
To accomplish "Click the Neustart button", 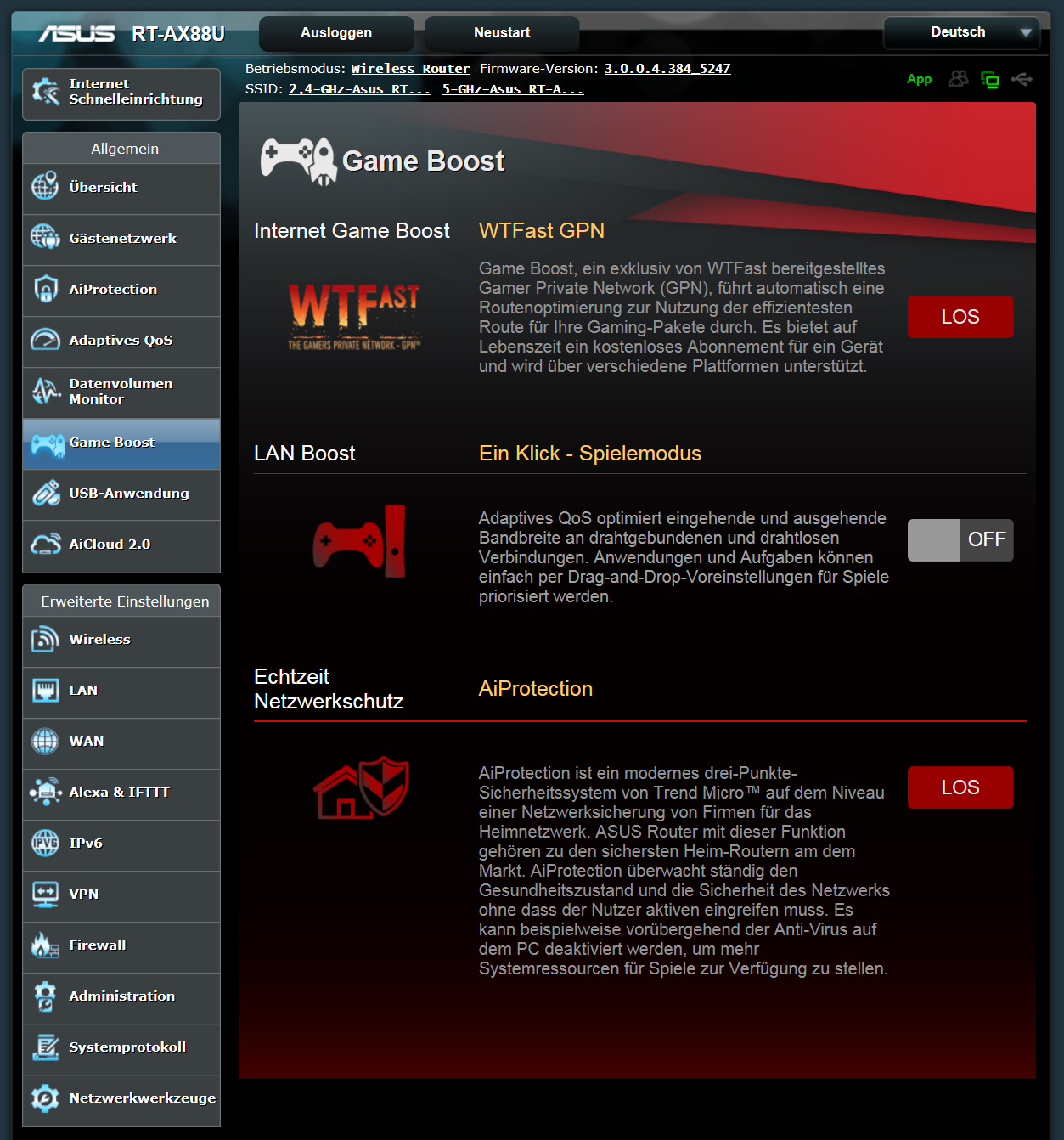I will [502, 33].
